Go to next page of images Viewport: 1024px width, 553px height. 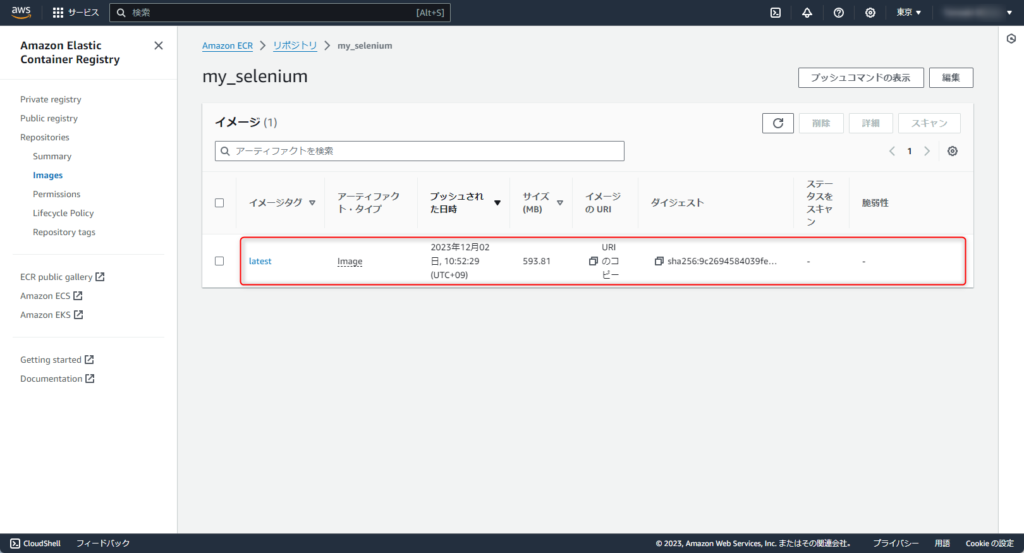click(x=927, y=151)
